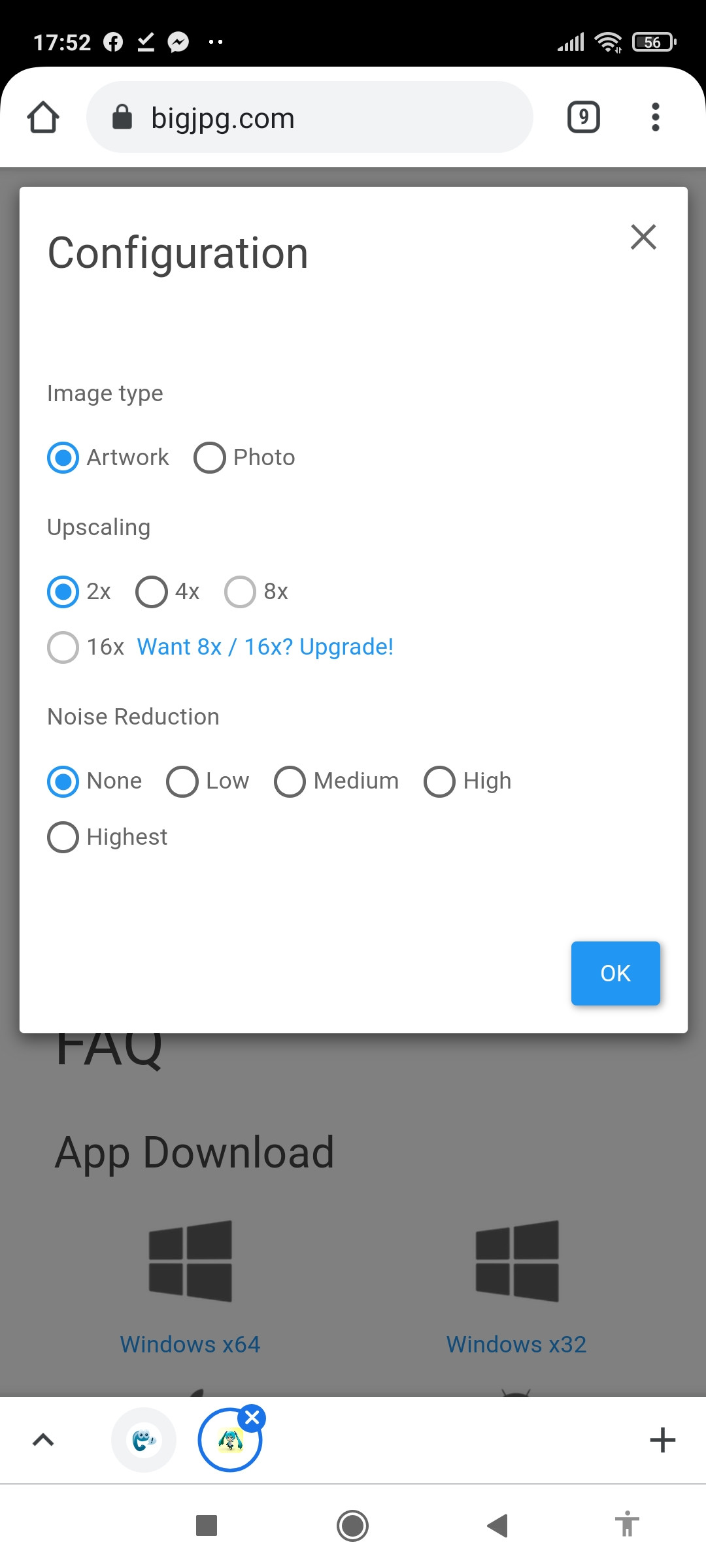Select Low noise reduction
This screenshot has width=706, height=1568.
tap(182, 781)
